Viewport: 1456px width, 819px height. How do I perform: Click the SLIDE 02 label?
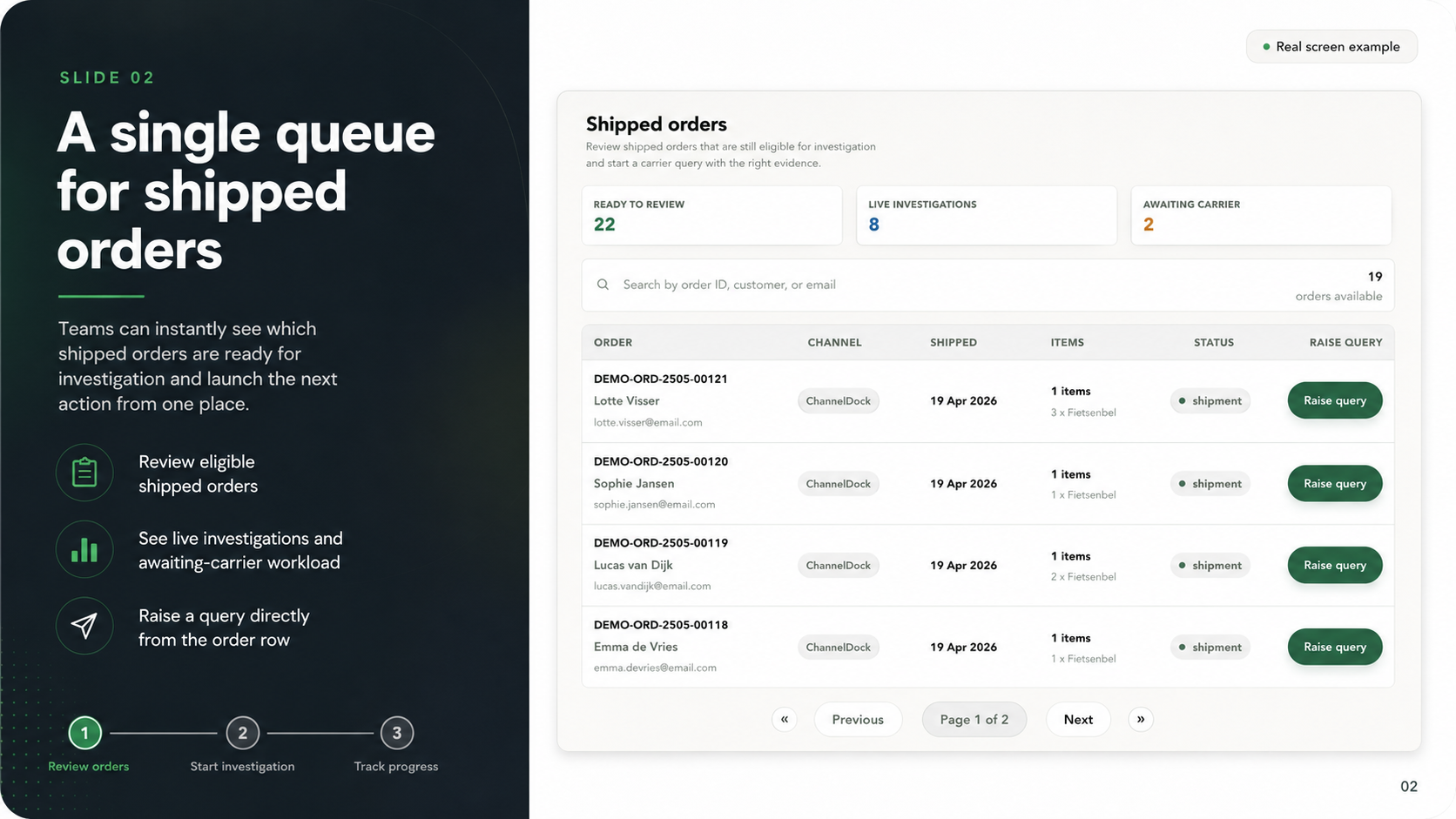(107, 77)
